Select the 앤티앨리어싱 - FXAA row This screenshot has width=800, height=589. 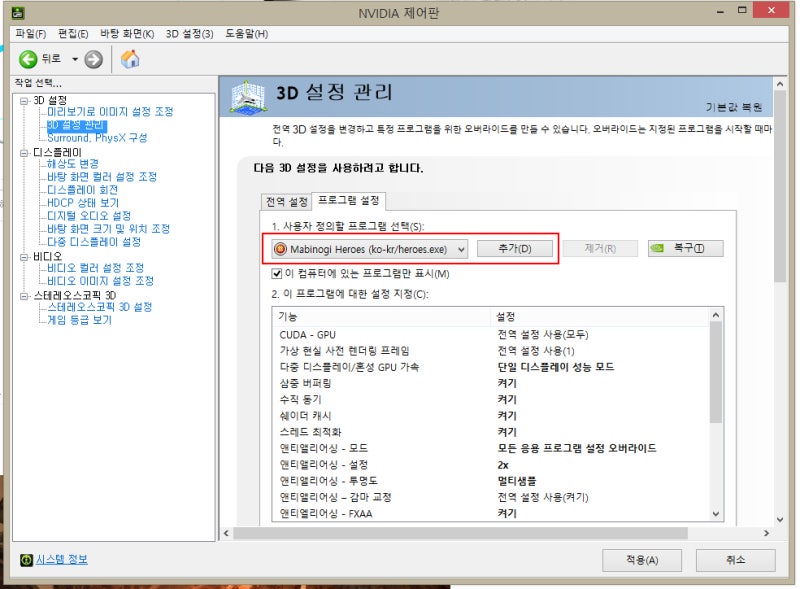click(x=491, y=513)
